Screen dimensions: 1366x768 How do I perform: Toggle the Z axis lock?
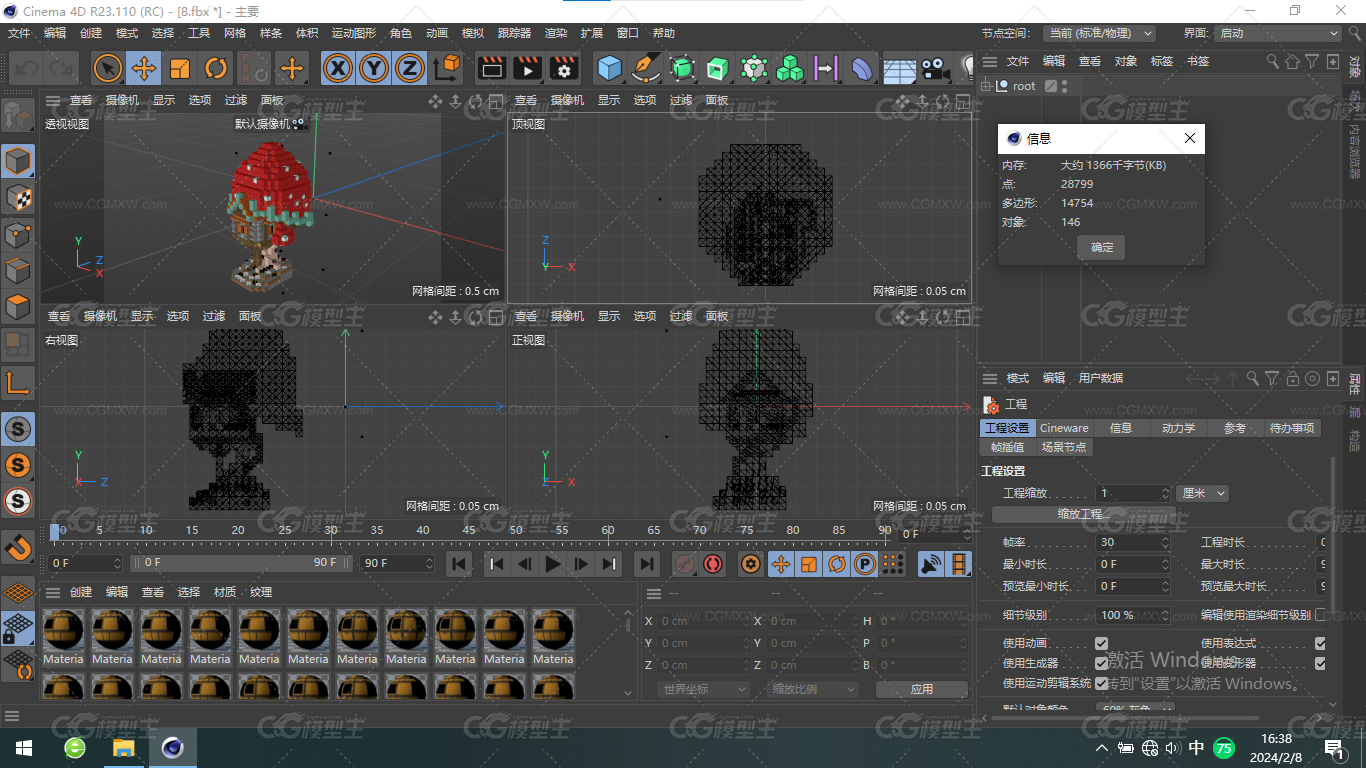click(x=409, y=68)
